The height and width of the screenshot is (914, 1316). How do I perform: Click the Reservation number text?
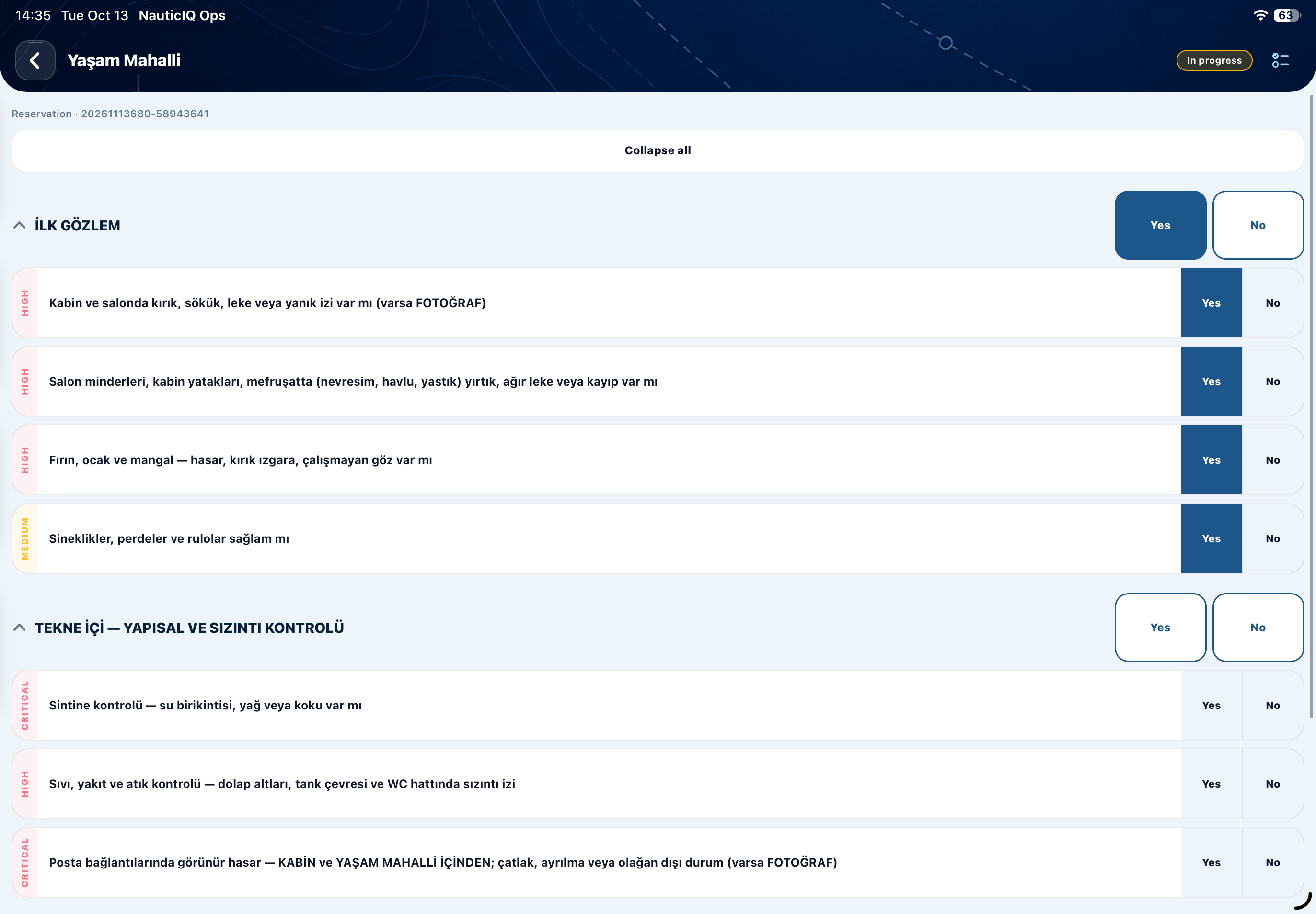pos(110,114)
